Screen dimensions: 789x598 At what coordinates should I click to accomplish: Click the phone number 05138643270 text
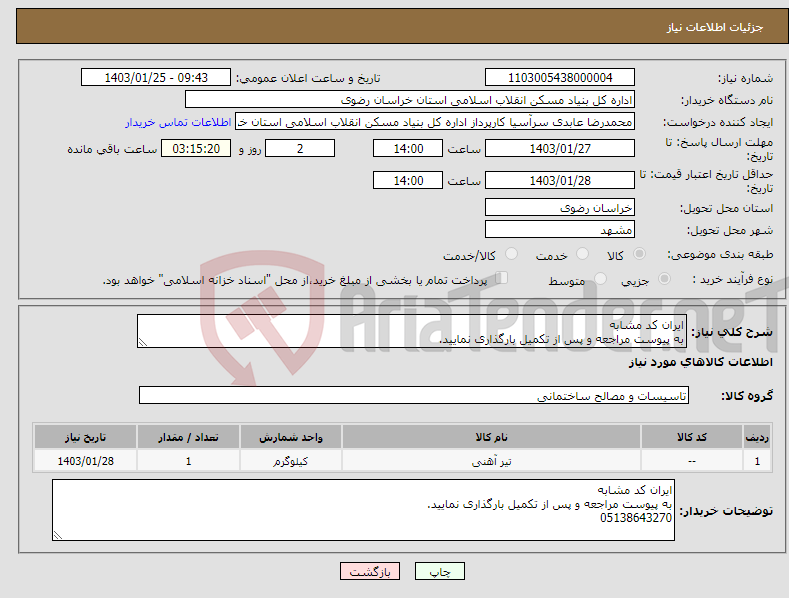pos(636,518)
